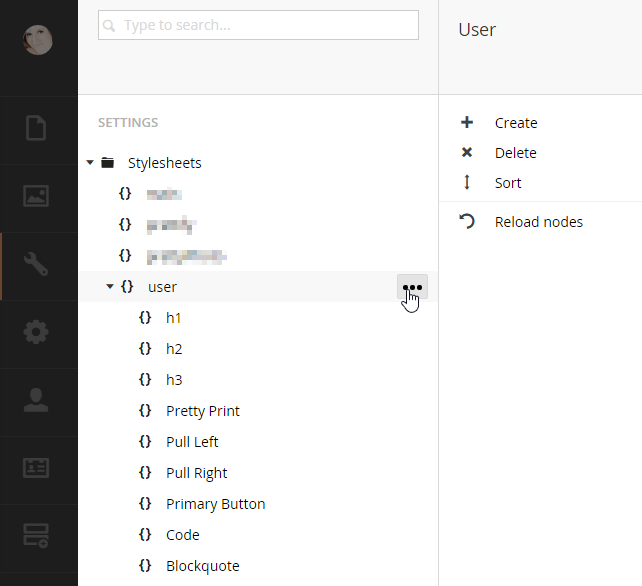Open the Content section icon
The image size is (642, 586).
[37, 129]
